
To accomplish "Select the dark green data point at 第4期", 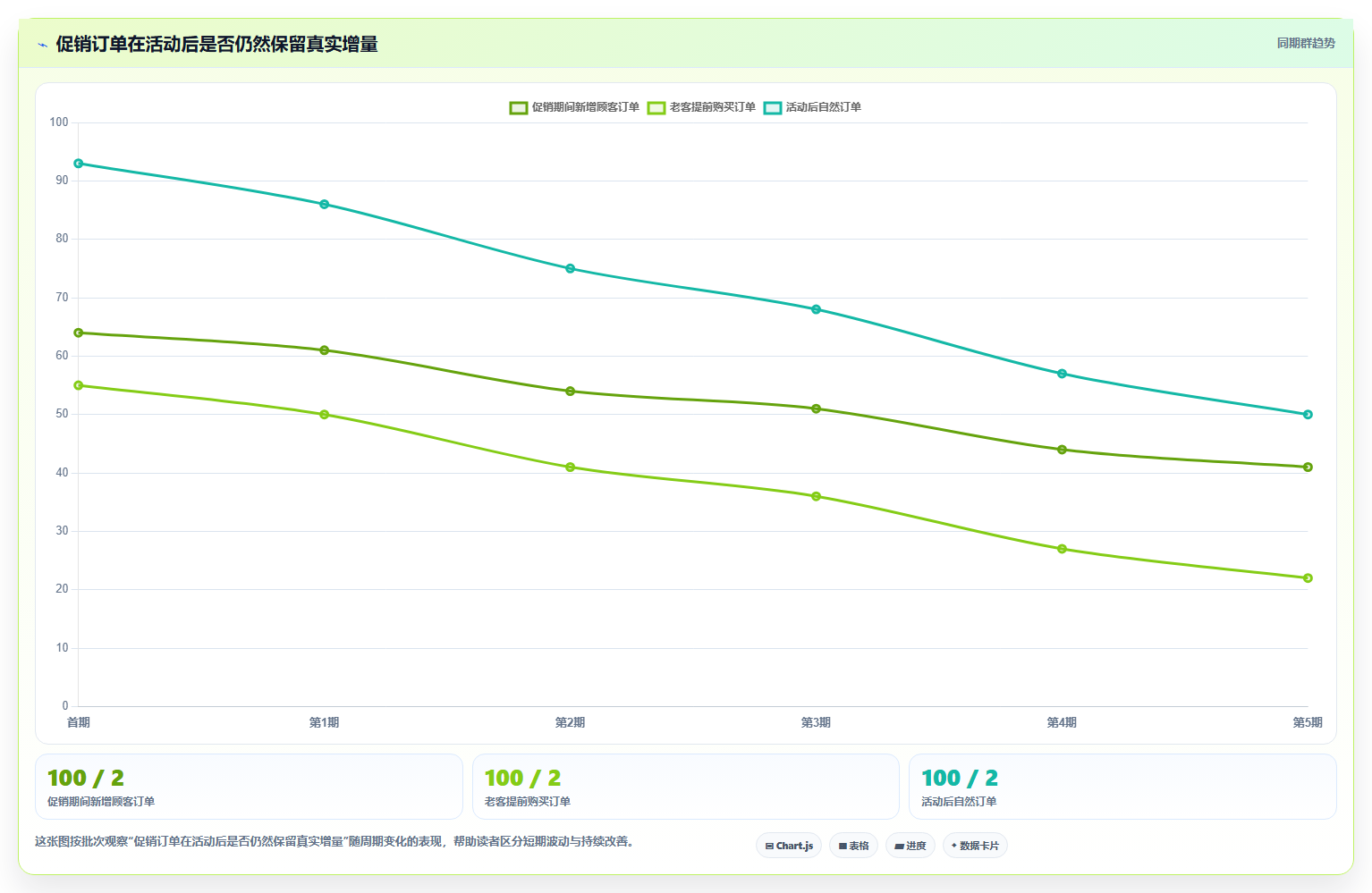I will (1063, 450).
